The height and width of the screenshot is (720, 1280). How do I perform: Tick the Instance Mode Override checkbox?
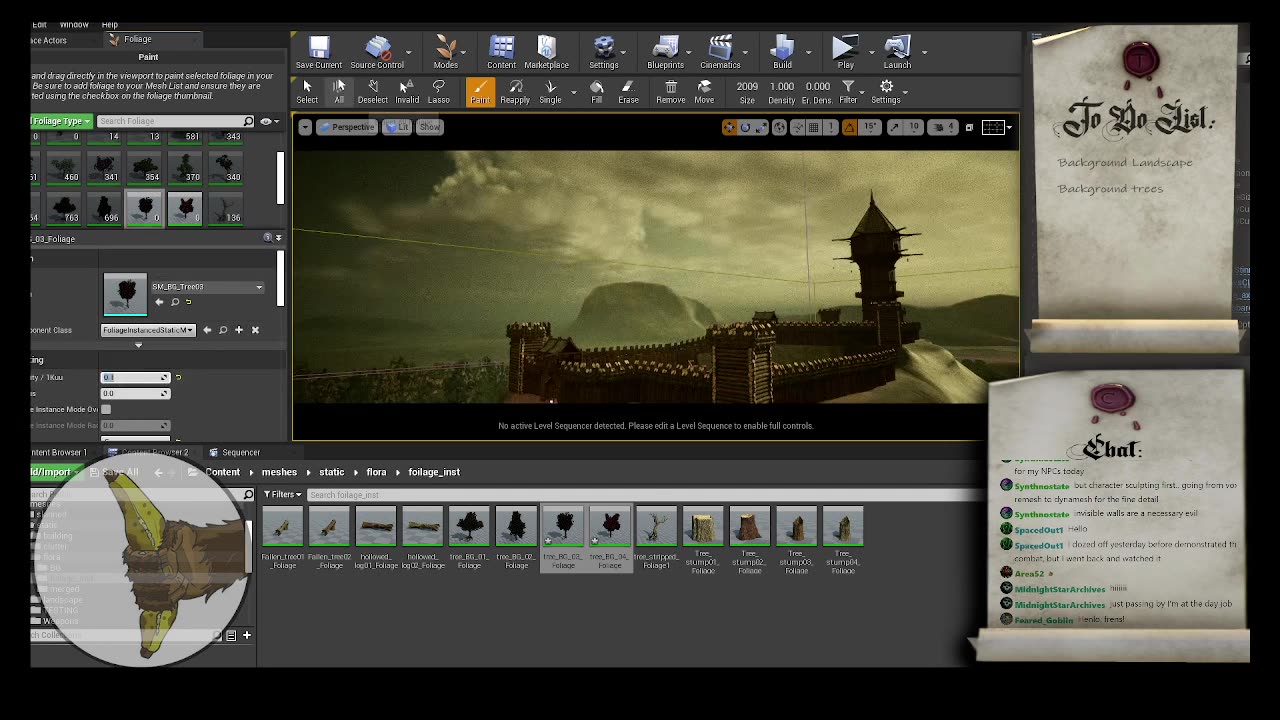(106, 409)
